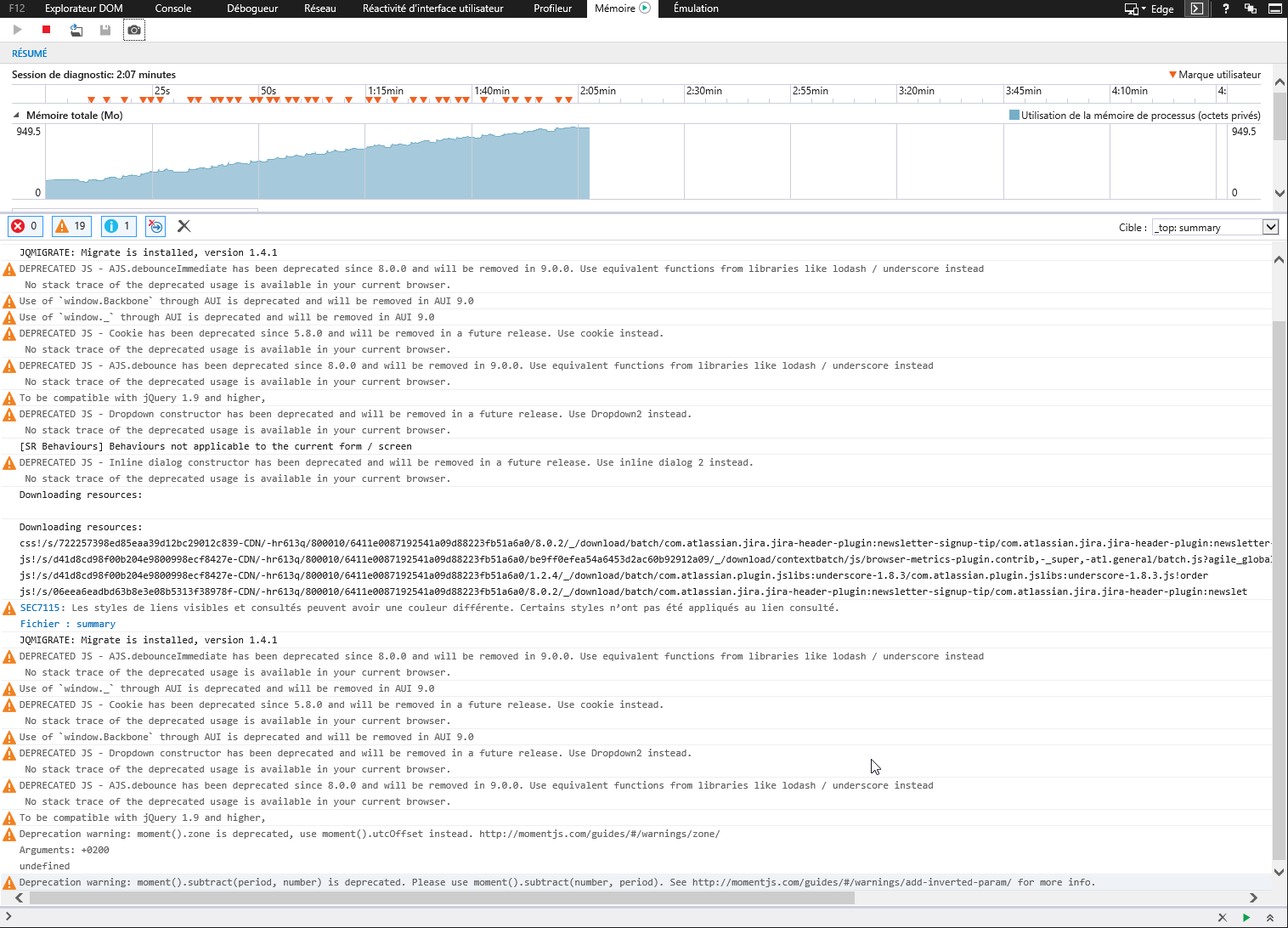Image resolution: width=1288 pixels, height=928 pixels.
Task: Switch to the Profileur tab
Action: 553,8
